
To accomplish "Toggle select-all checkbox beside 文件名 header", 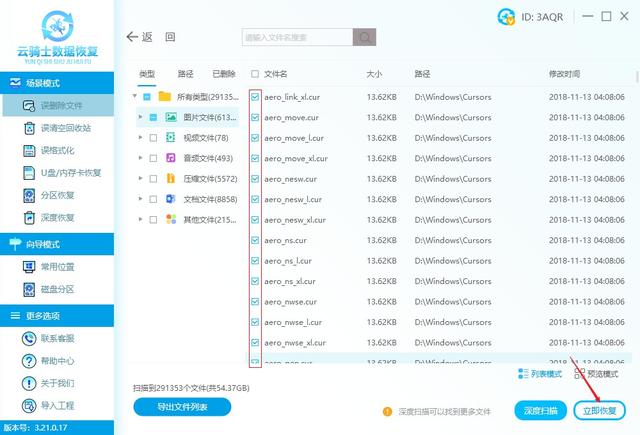I will coord(255,74).
